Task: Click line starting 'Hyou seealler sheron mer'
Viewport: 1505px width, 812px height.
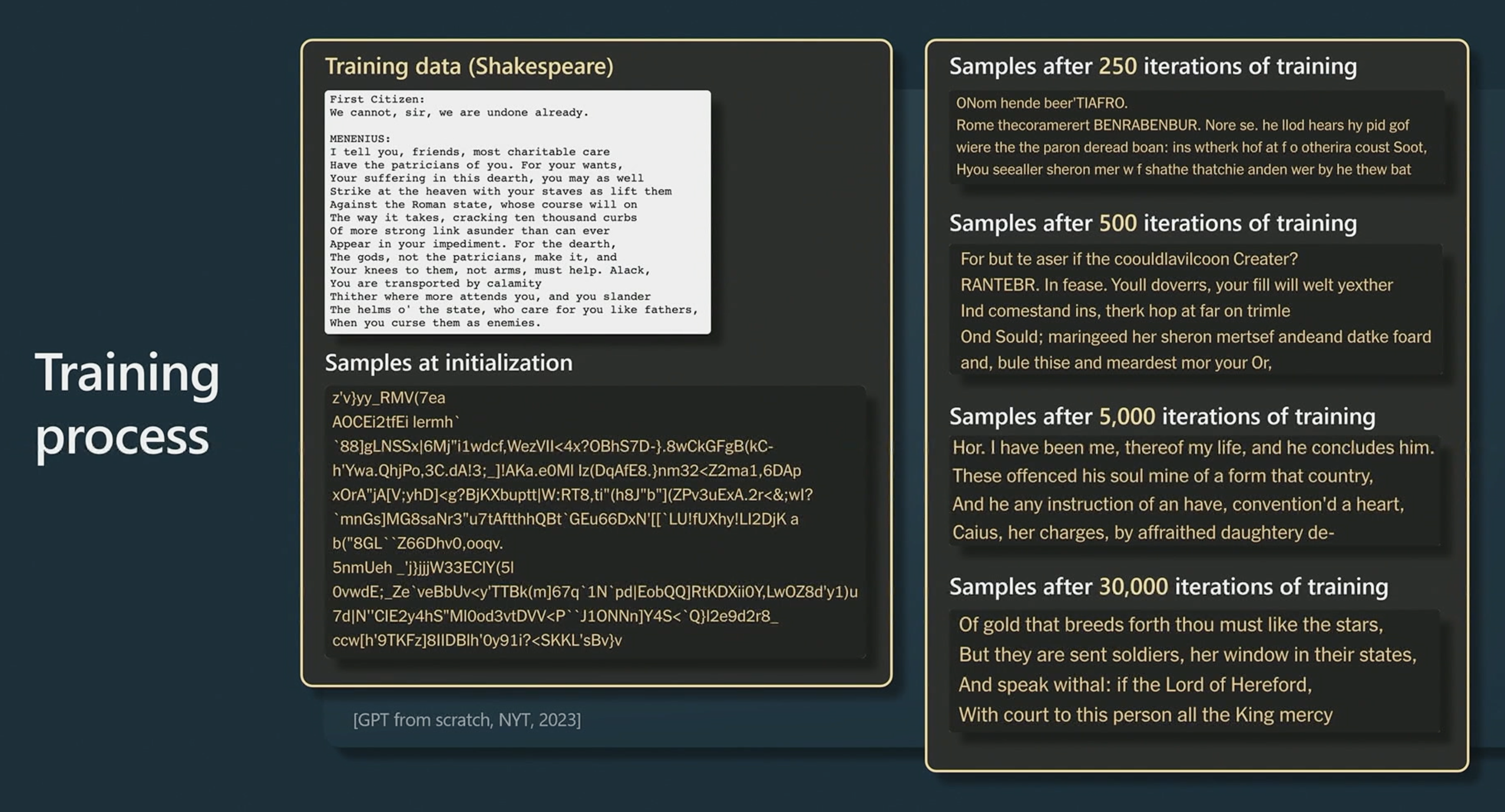Action: [x=1183, y=170]
